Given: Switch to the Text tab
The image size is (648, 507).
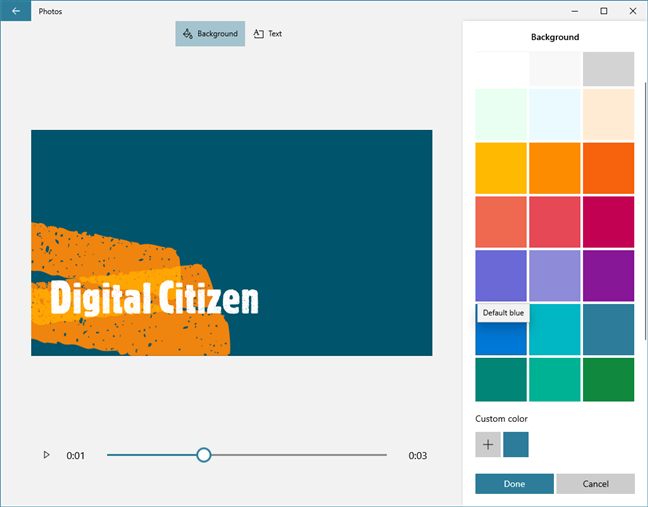Looking at the screenshot, I should pos(268,33).
